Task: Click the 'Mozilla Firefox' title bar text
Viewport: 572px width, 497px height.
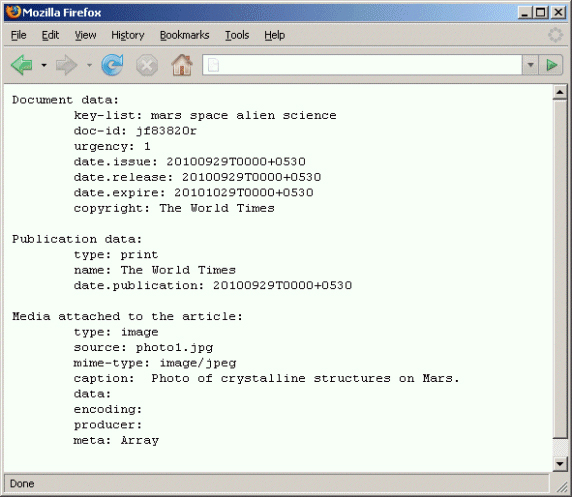Action: (x=62, y=13)
